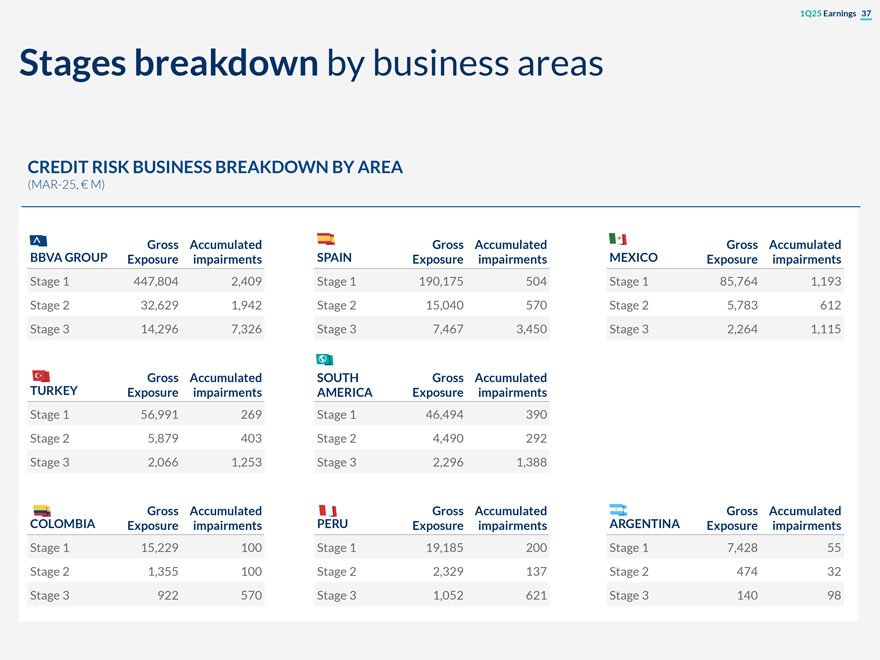Select South America Stage 3 impairments 1,388

click(x=531, y=462)
